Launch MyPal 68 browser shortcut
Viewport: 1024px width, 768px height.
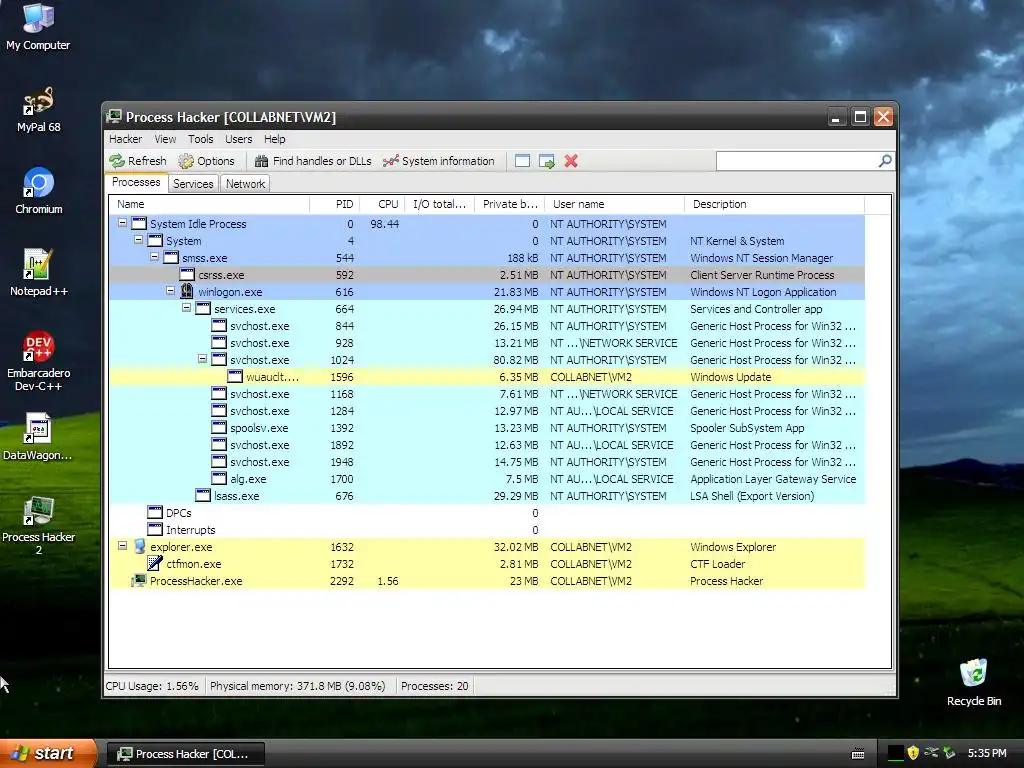[x=38, y=109]
